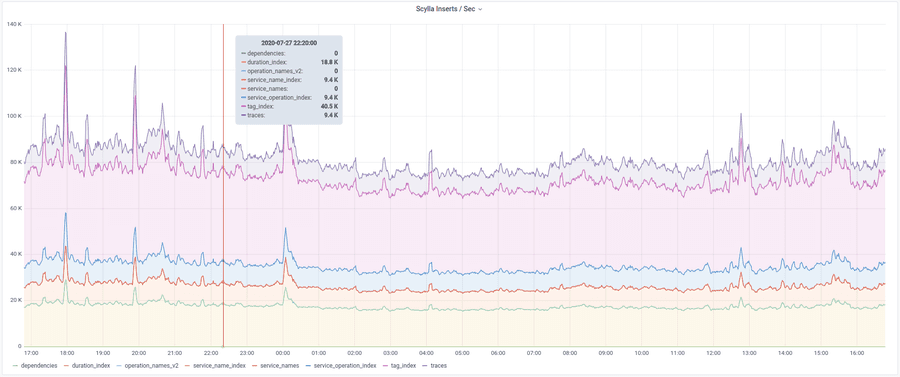Toggle the service_names legend entry
The height and width of the screenshot is (377, 900).
[x=279, y=365]
